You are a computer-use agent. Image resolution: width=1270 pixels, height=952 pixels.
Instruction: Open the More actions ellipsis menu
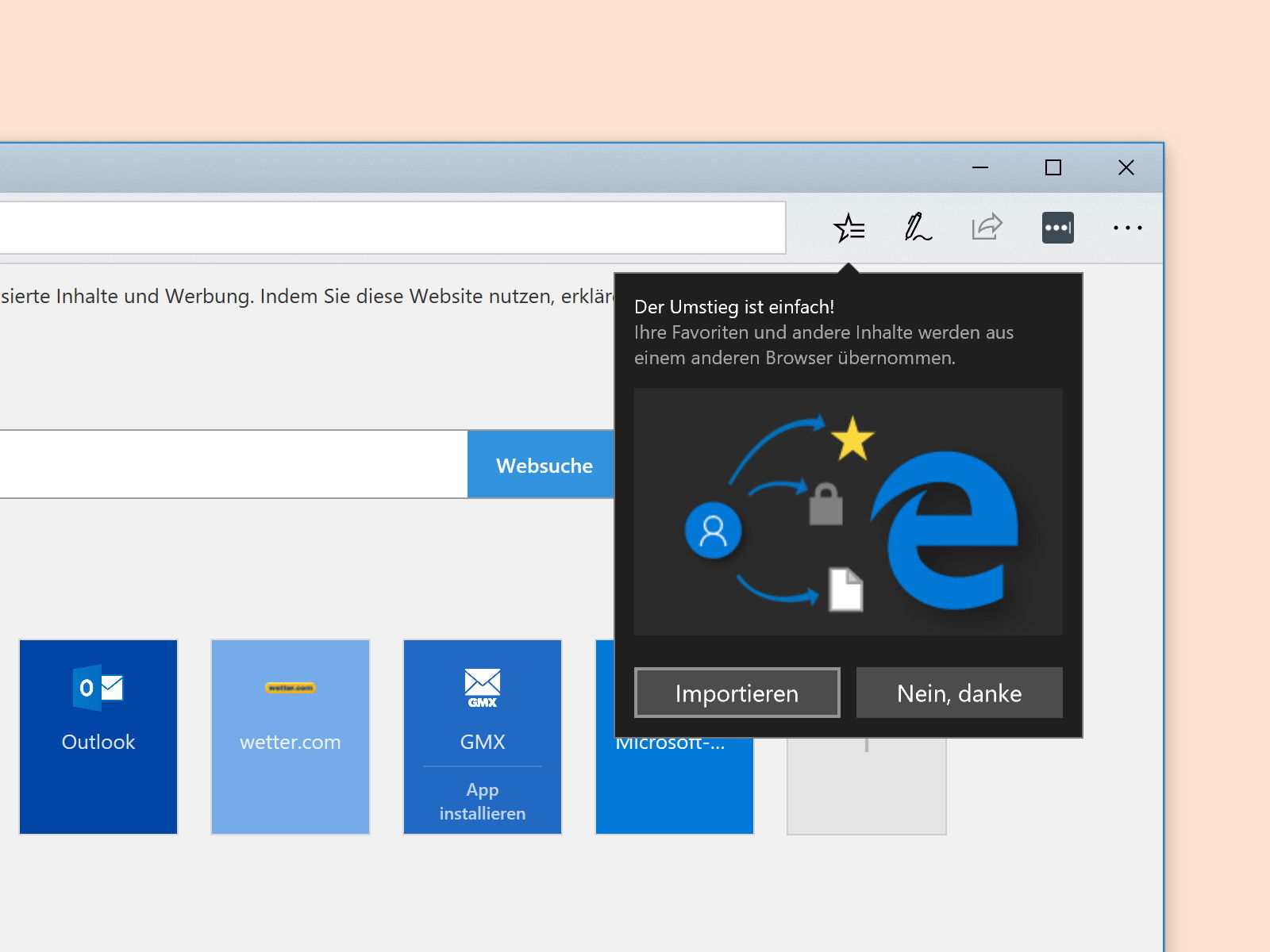pos(1127,228)
